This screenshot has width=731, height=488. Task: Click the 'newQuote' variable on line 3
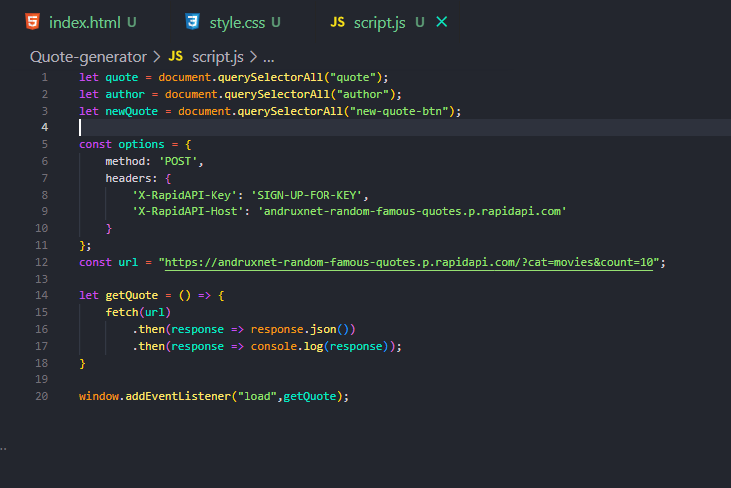pos(131,111)
